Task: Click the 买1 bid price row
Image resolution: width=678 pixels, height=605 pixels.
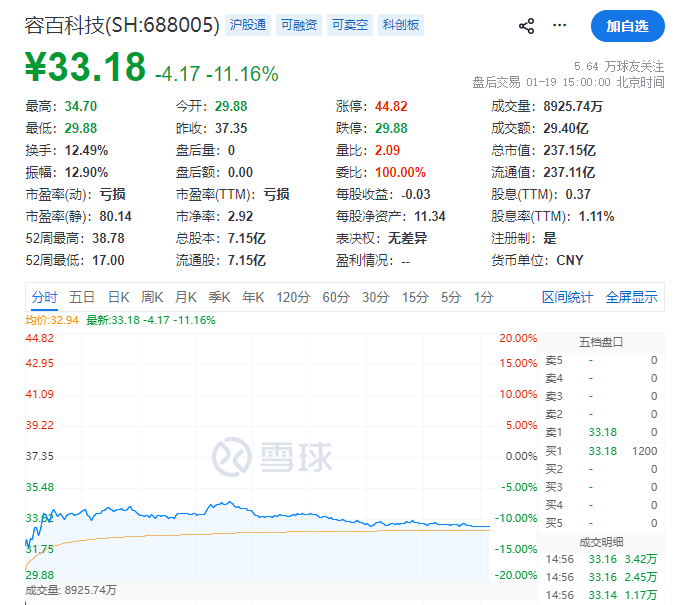Action: click(x=601, y=450)
